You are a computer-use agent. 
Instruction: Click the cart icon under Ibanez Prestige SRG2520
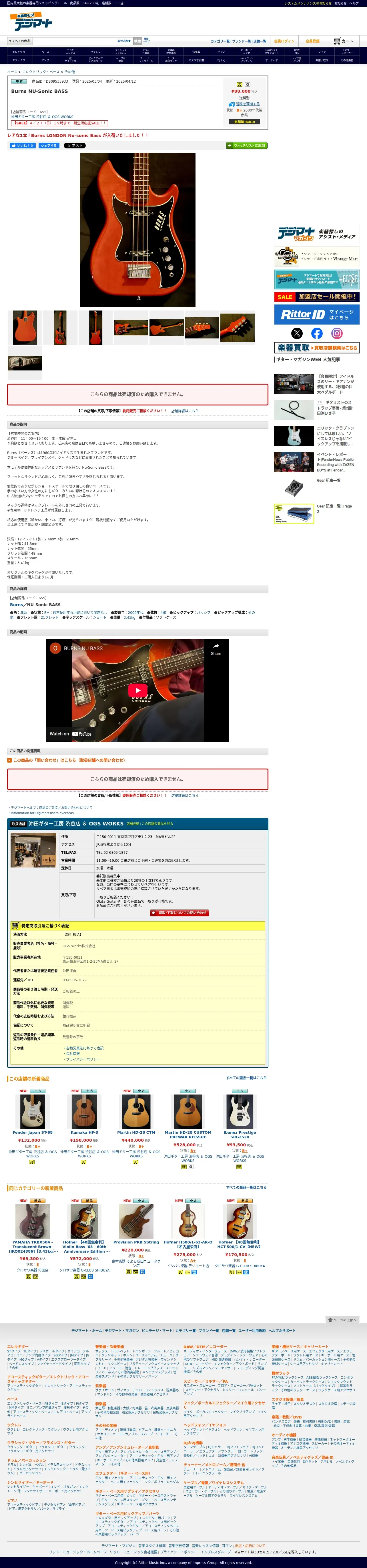point(239,1167)
